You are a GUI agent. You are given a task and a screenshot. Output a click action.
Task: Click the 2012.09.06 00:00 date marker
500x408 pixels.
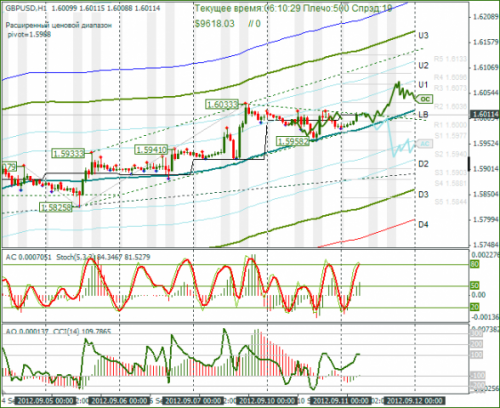point(120,401)
